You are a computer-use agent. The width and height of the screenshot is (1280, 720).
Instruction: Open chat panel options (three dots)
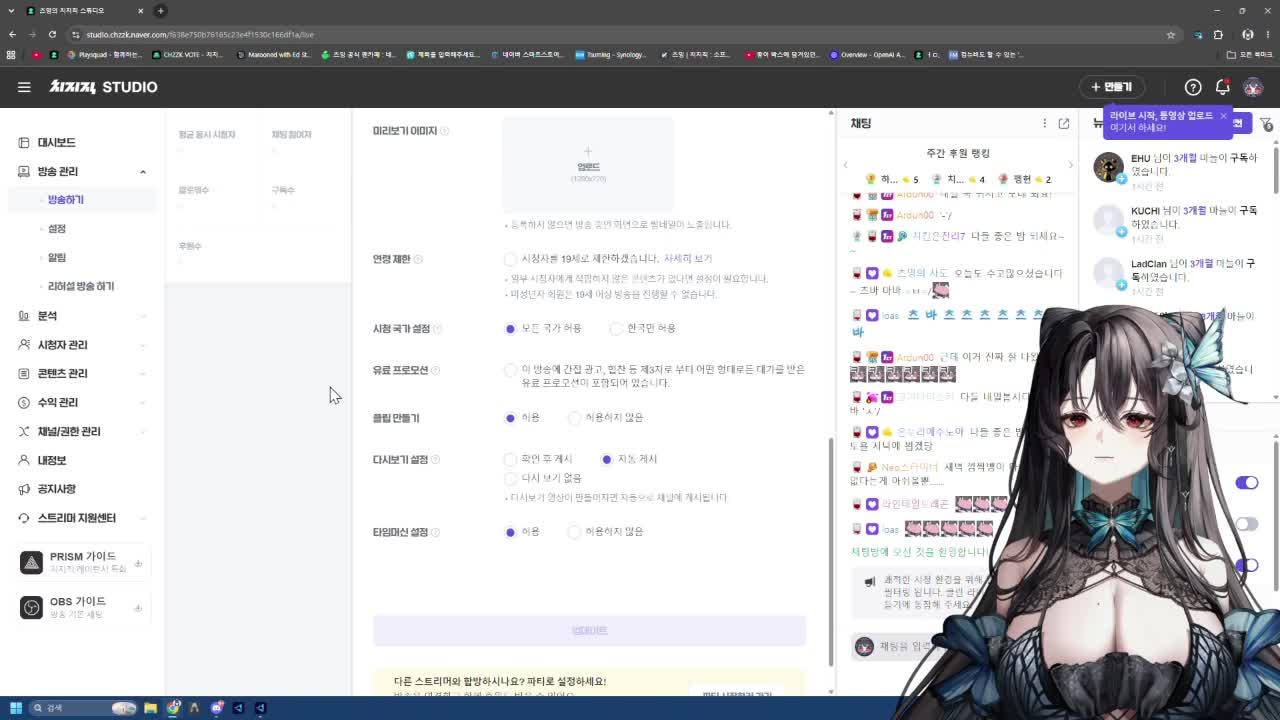click(1044, 123)
